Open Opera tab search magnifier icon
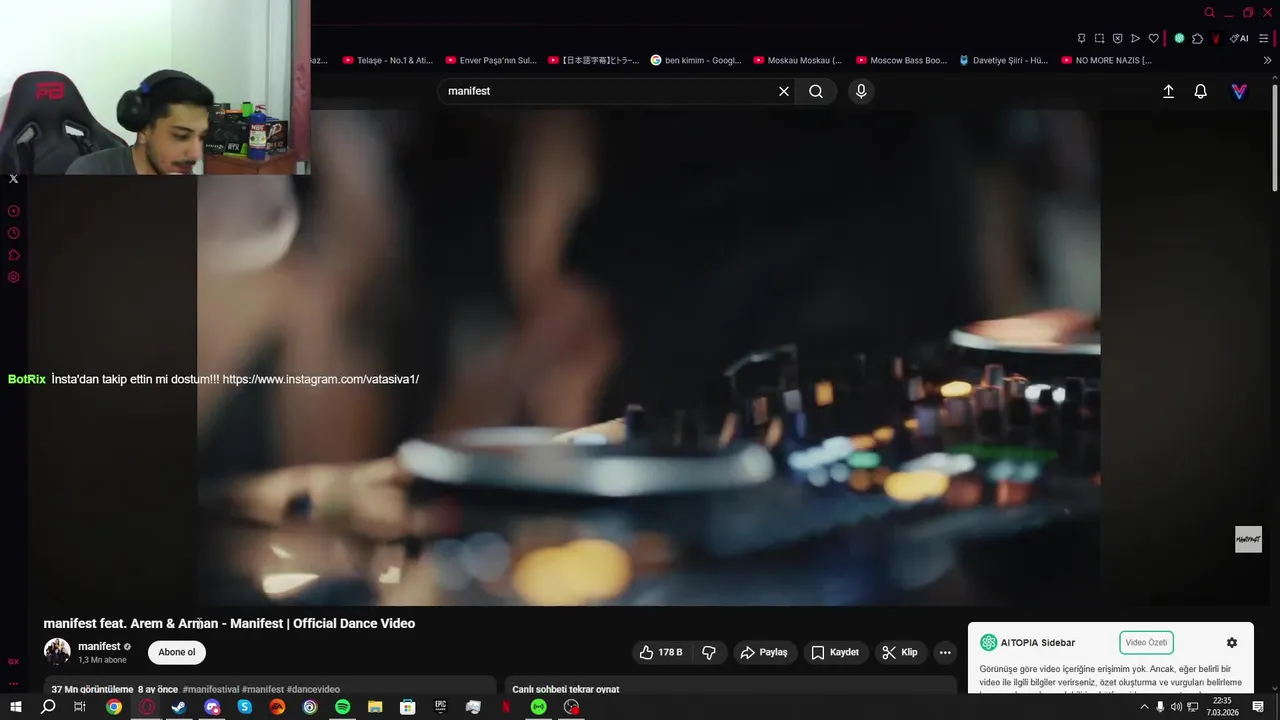The width and height of the screenshot is (1280, 720). pyautogui.click(x=1210, y=12)
